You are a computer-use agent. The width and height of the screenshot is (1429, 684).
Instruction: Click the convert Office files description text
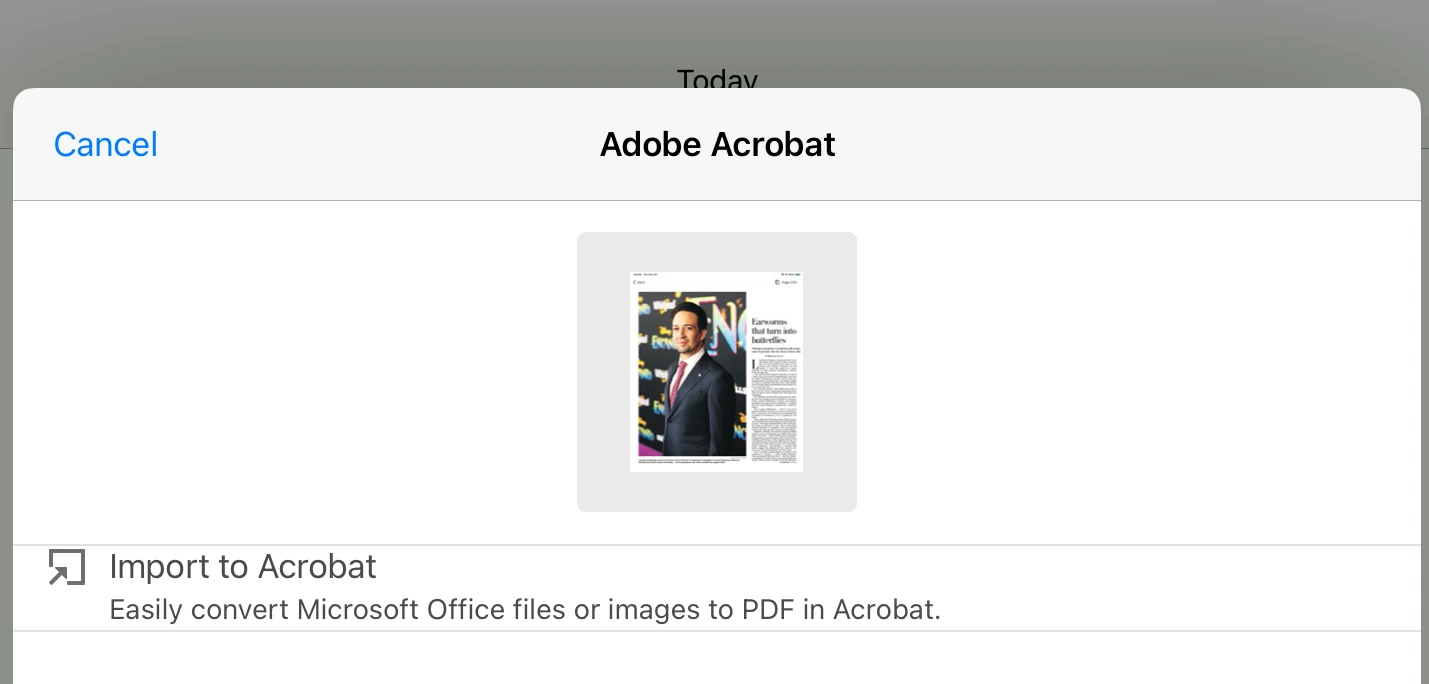(525, 609)
